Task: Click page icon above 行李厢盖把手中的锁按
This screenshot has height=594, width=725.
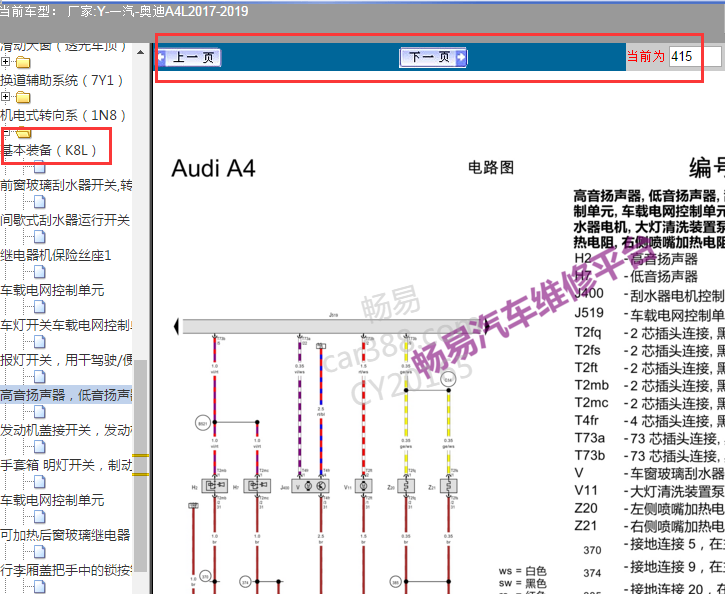Action: [x=40, y=552]
